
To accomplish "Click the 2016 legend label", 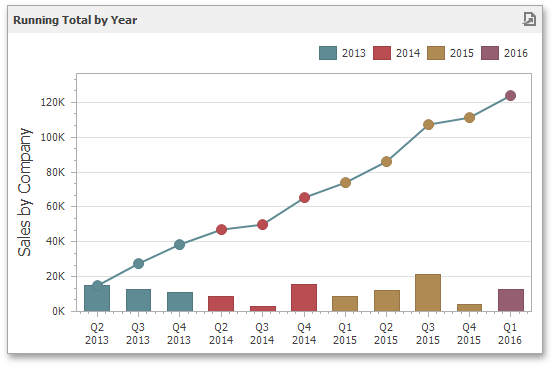I will coord(516,53).
